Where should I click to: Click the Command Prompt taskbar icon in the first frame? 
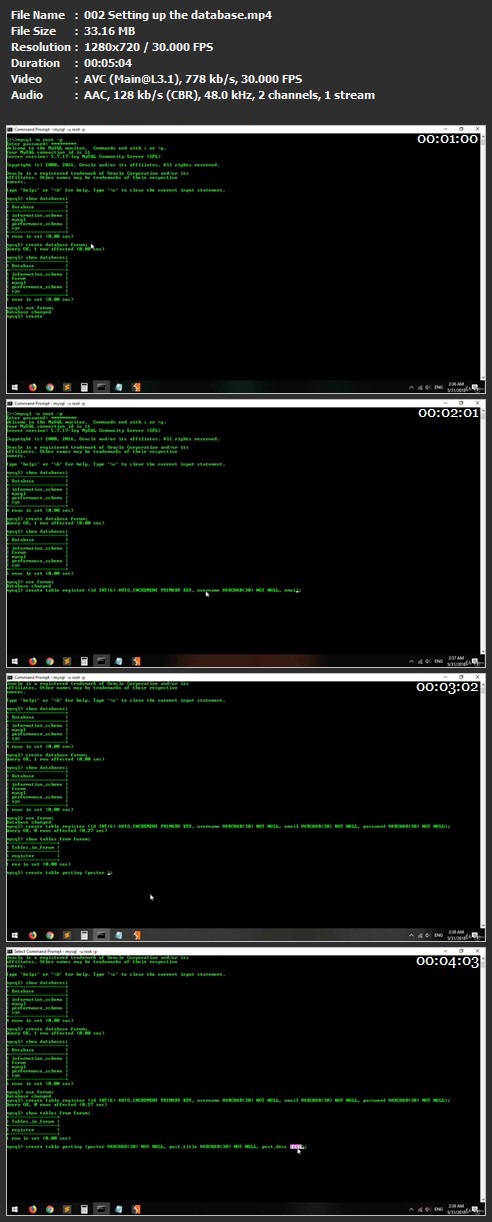(x=101, y=386)
